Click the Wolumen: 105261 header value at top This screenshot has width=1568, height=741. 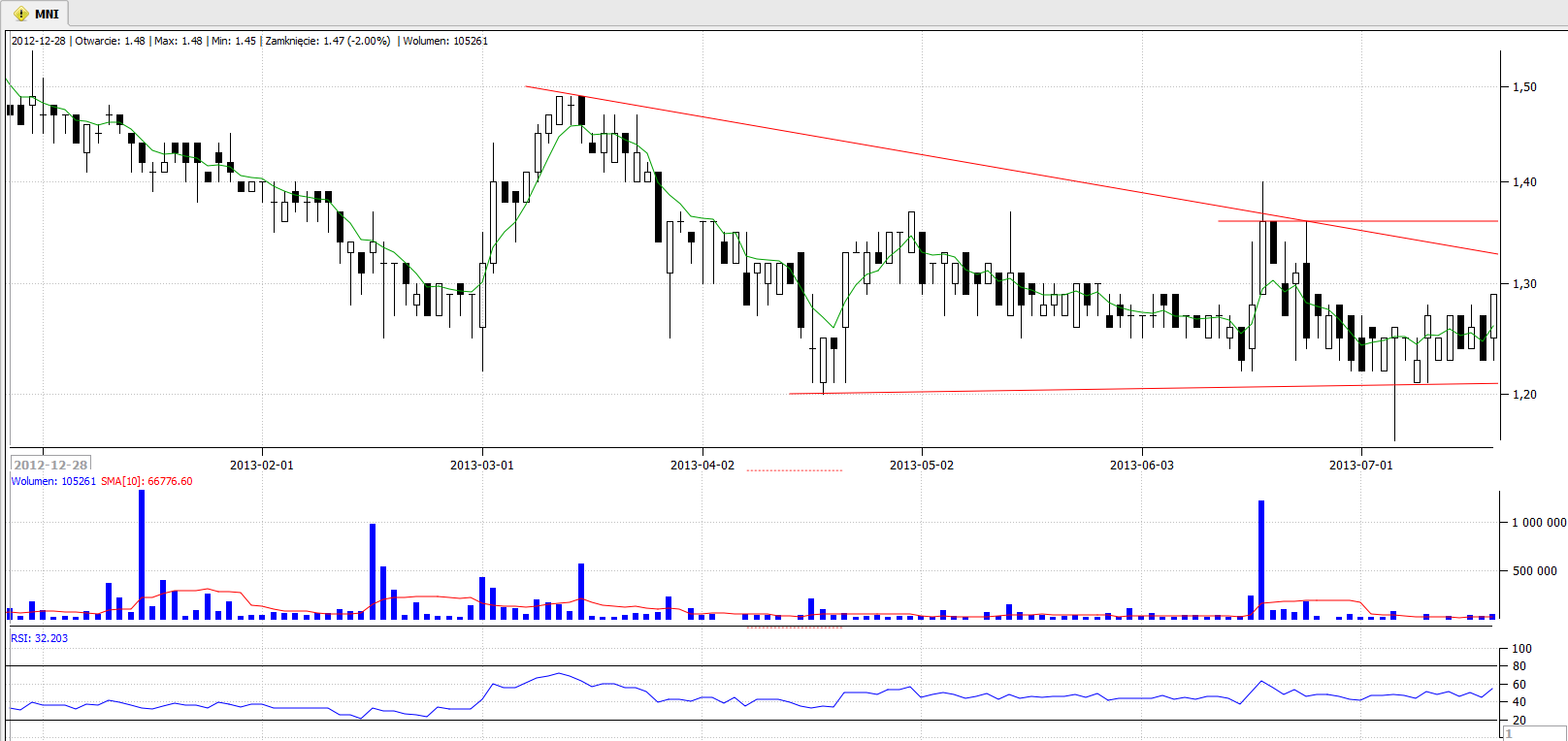tap(445, 41)
